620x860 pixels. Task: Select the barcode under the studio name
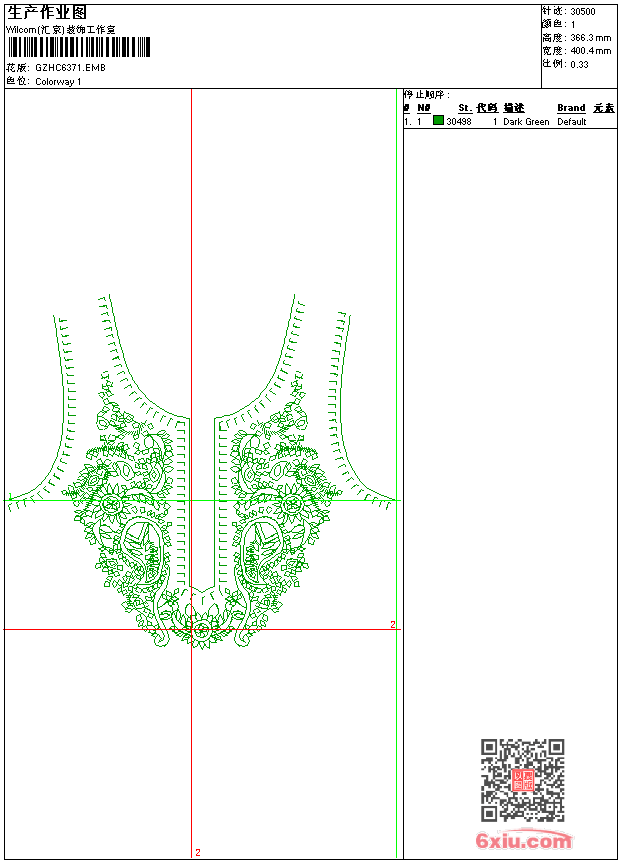click(79, 47)
